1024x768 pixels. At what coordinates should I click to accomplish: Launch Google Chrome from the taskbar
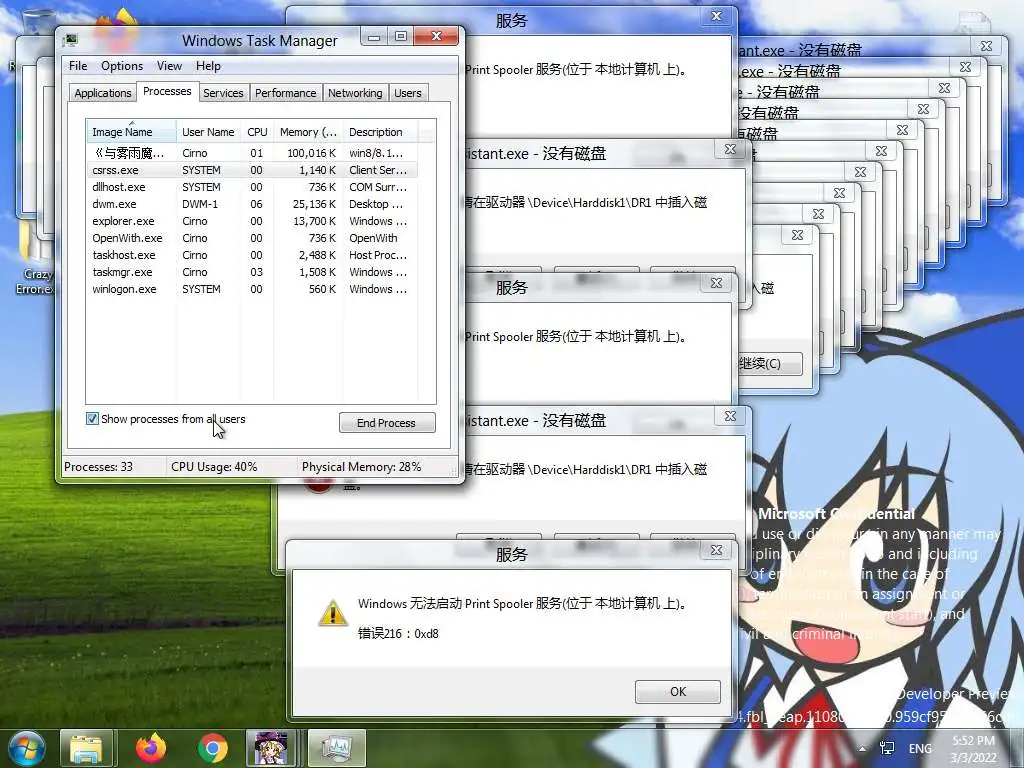point(212,749)
